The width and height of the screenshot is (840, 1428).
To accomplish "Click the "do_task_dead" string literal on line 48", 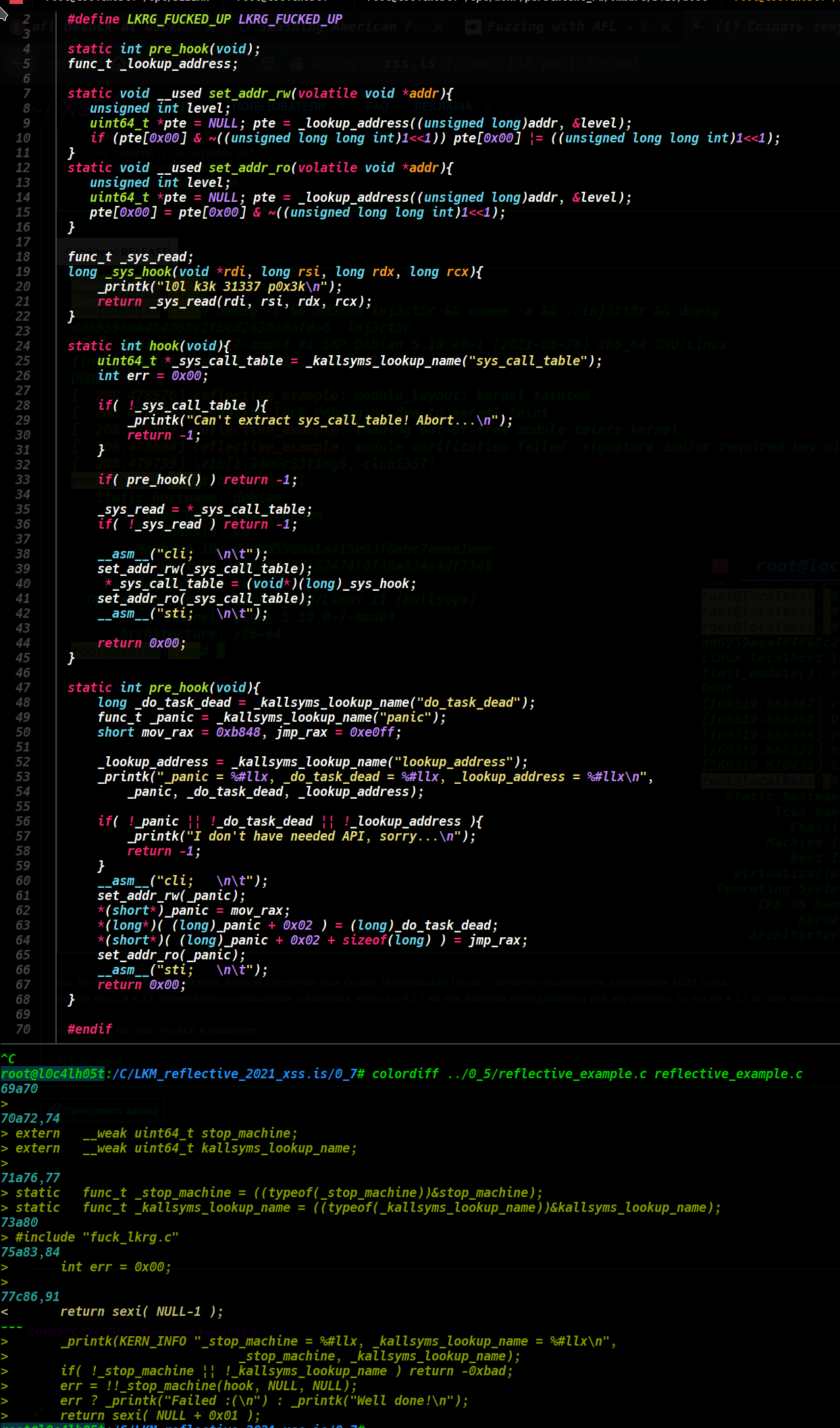I will click(x=469, y=702).
